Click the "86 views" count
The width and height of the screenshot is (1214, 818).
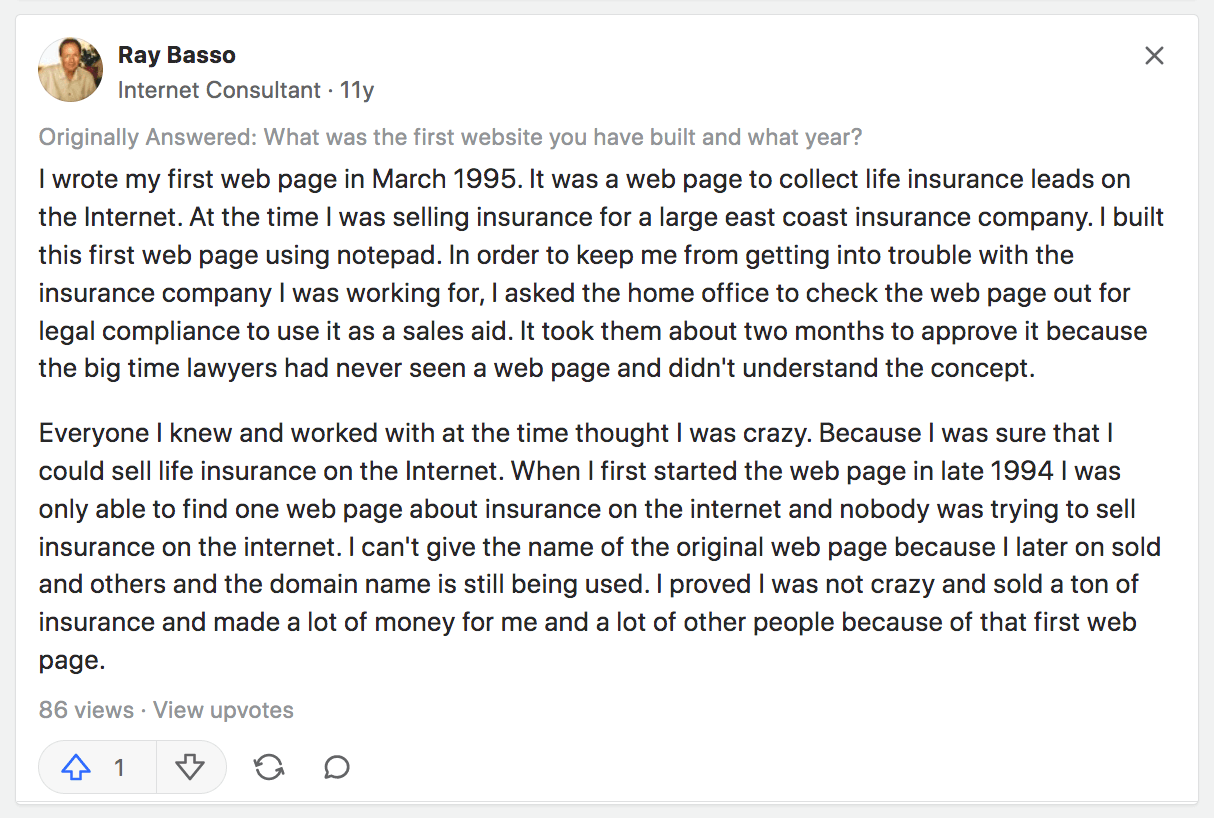[x=86, y=710]
